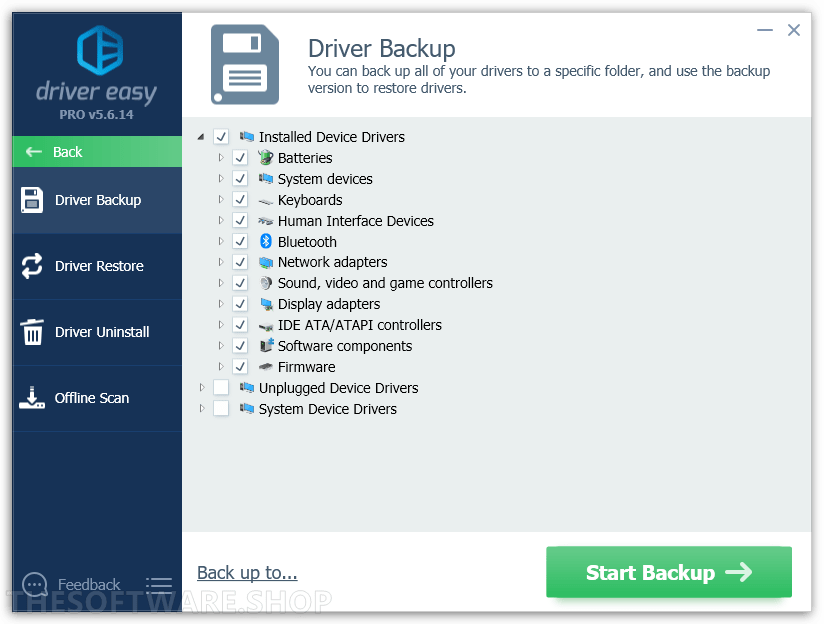Image resolution: width=824 pixels, height=624 pixels.
Task: Uncheck the Firmware checkbox
Action: tap(240, 366)
